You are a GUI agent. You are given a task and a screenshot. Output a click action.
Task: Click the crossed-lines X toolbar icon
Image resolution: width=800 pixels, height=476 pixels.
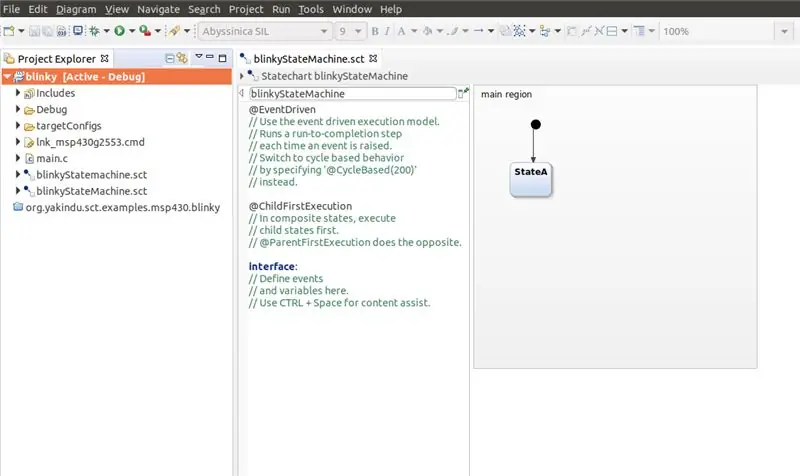tap(599, 31)
